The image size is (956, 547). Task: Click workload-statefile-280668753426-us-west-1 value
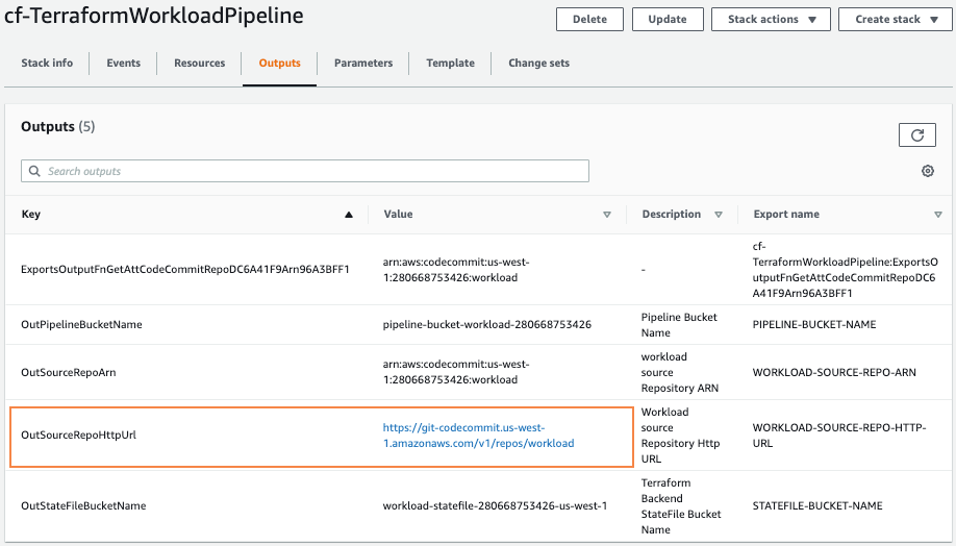point(495,506)
